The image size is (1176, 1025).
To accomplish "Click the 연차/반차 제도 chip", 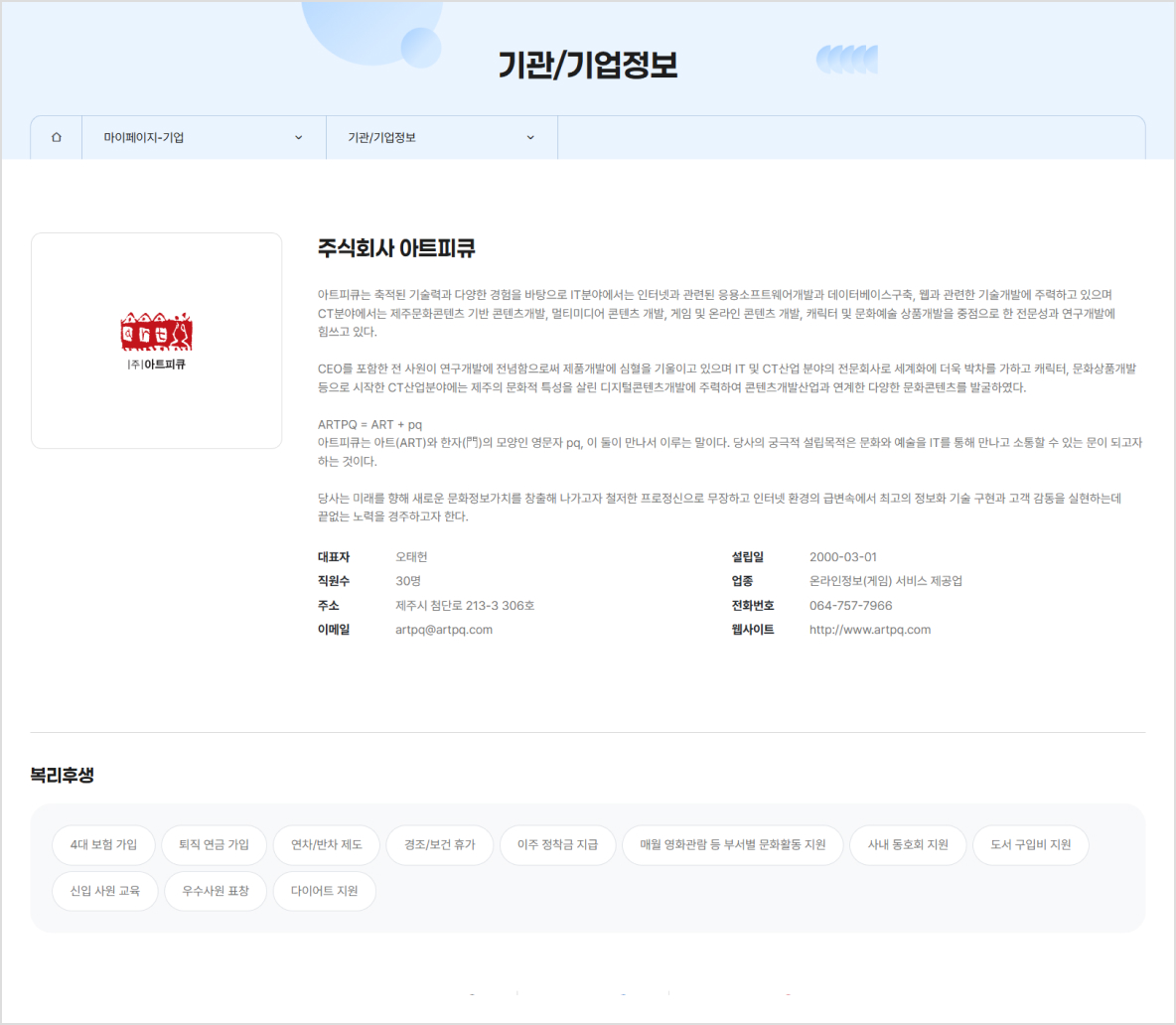I will pyautogui.click(x=328, y=845).
